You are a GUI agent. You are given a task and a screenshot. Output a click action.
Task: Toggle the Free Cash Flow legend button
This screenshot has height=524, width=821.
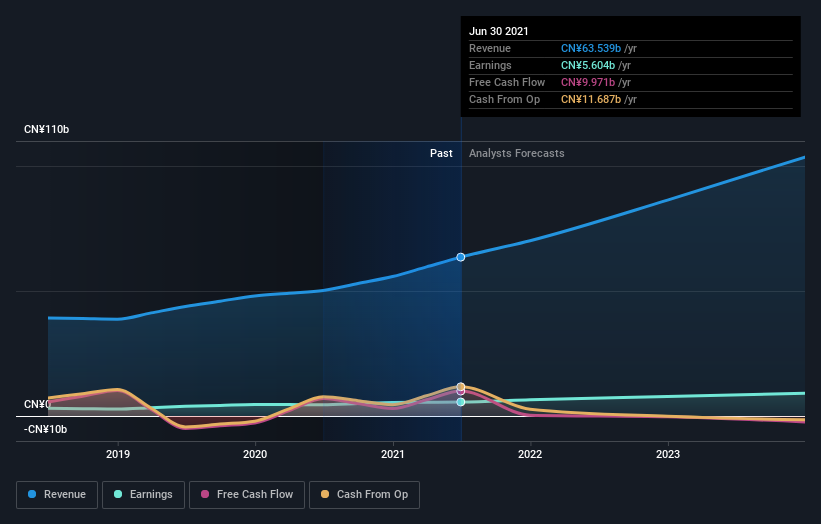click(x=247, y=495)
